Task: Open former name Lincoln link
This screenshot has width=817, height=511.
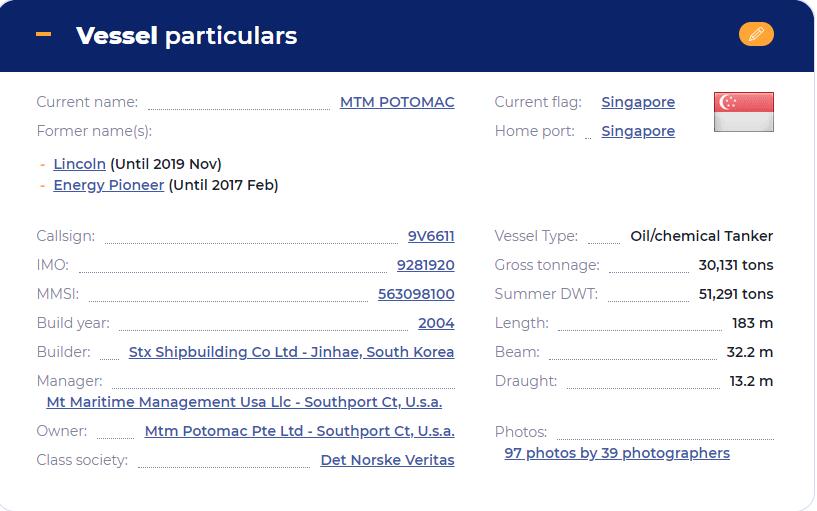Action: tap(80, 164)
